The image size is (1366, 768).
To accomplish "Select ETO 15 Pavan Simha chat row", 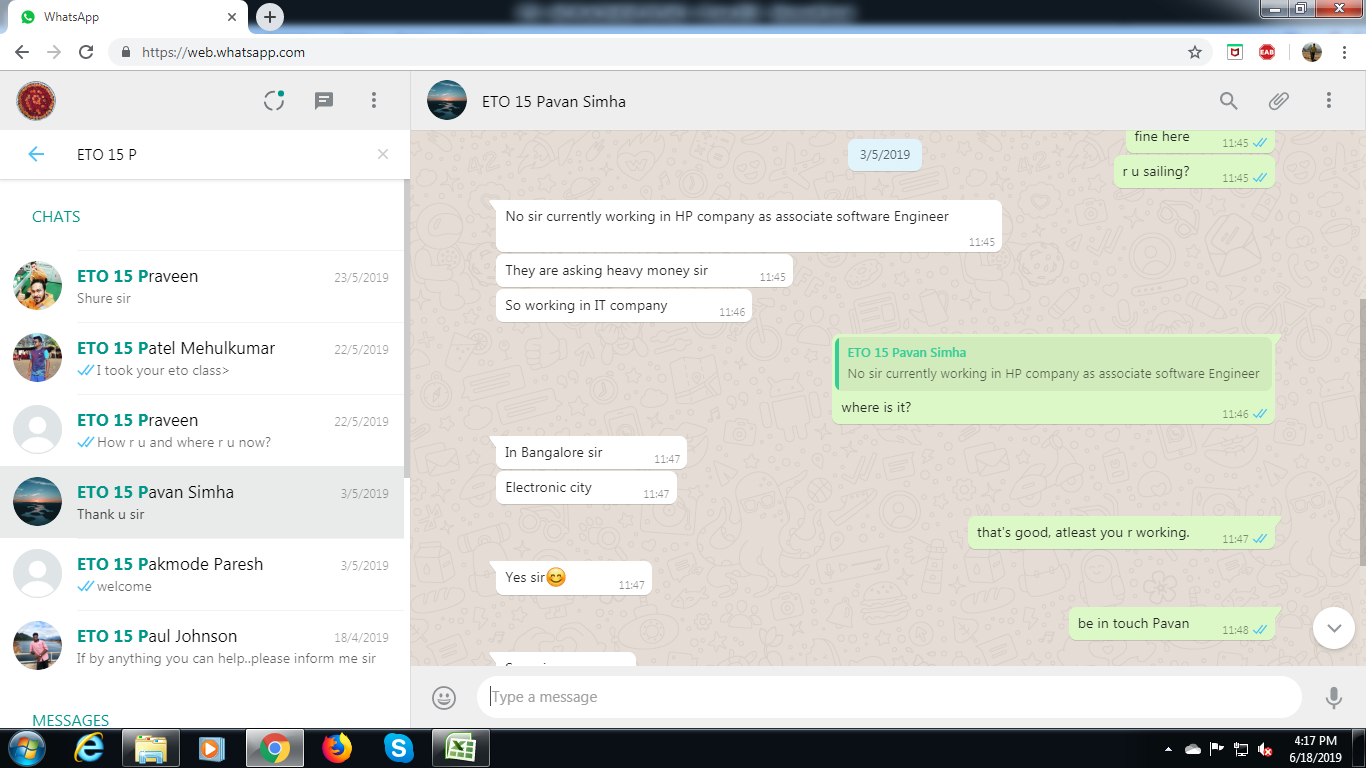I will click(x=202, y=502).
